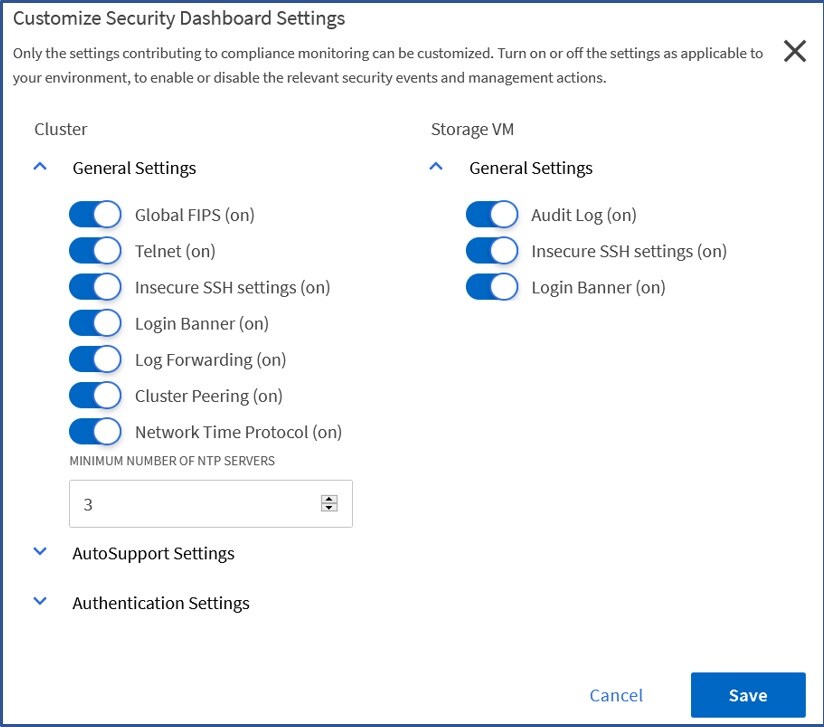The height and width of the screenshot is (727, 824).
Task: Collapse Storage VM General Settings chevron
Action: (436, 168)
